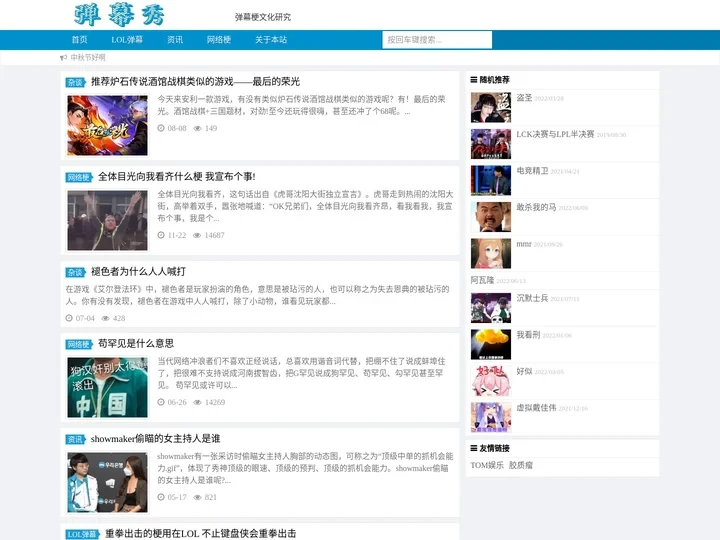This screenshot has width=720, height=540.
Task: Open sidebar recommendation 虚拟戴佳伟
Action: pyautogui.click(x=536, y=407)
